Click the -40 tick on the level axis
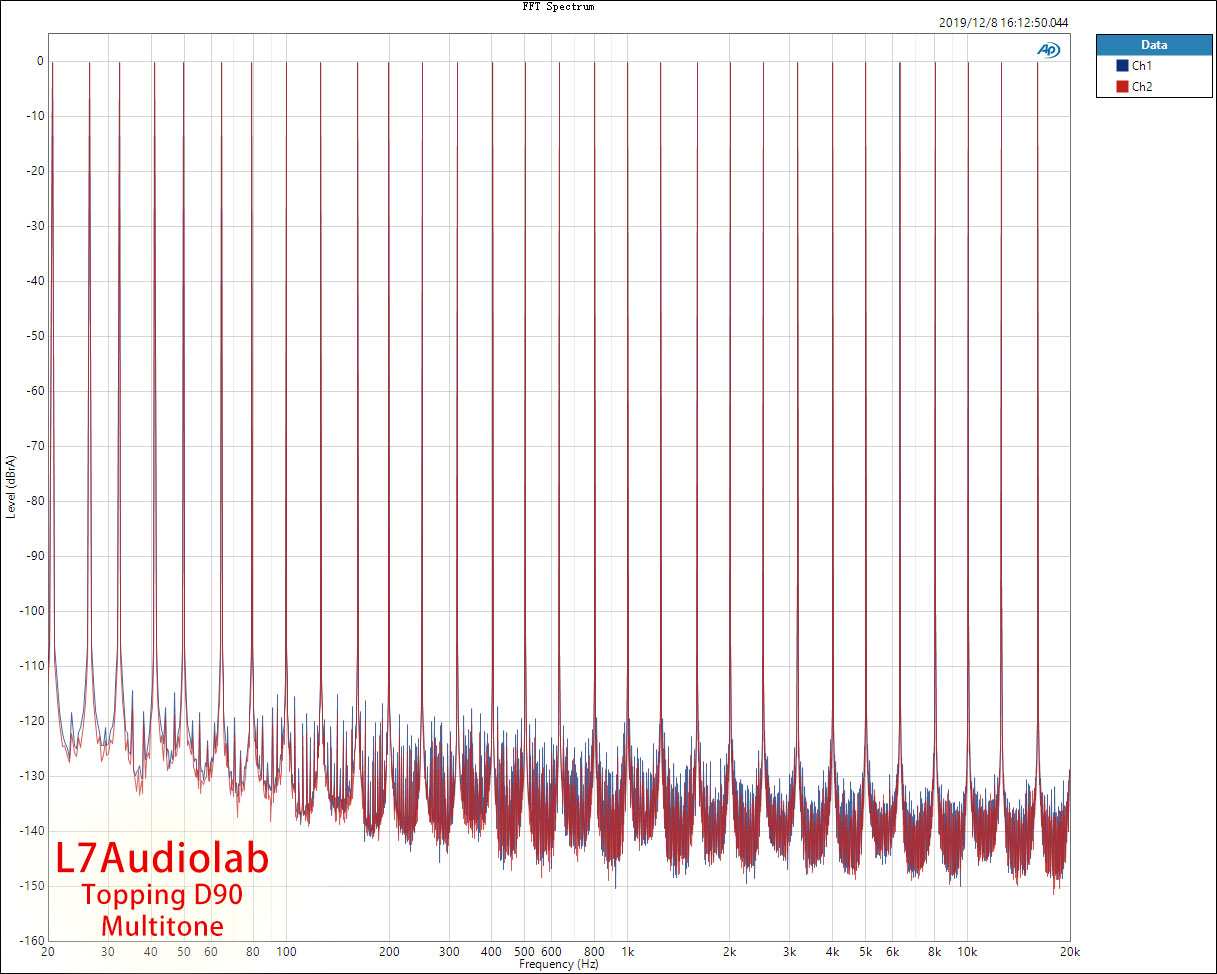 pos(34,281)
